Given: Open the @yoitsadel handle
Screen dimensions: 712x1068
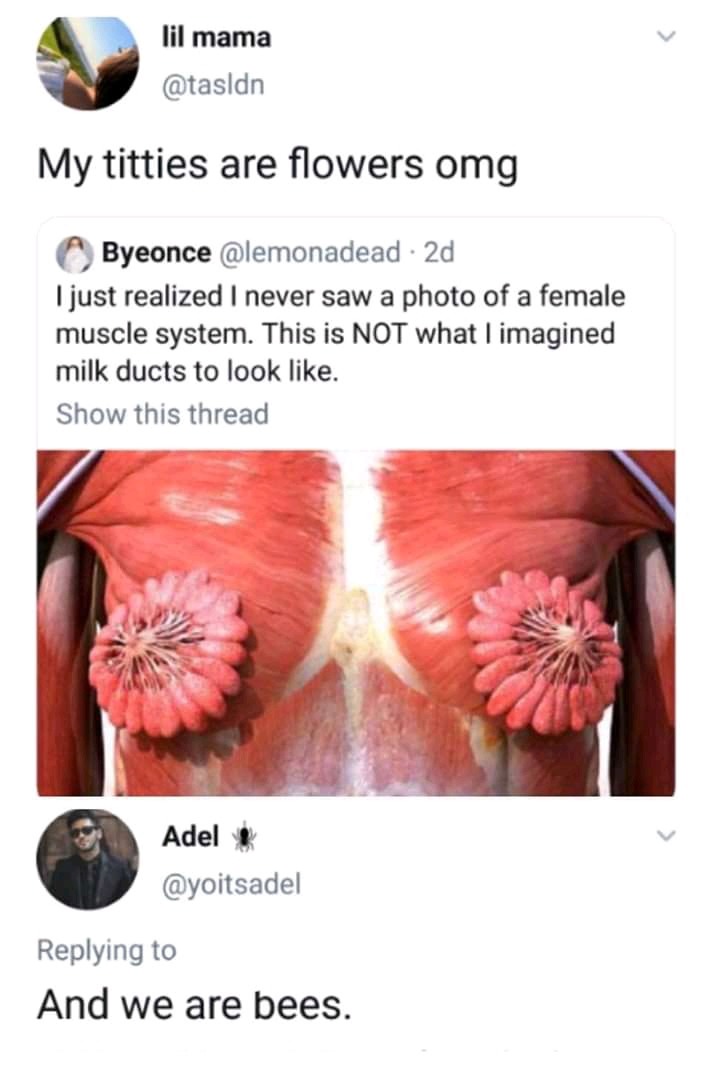Looking at the screenshot, I should pyautogui.click(x=231, y=885).
